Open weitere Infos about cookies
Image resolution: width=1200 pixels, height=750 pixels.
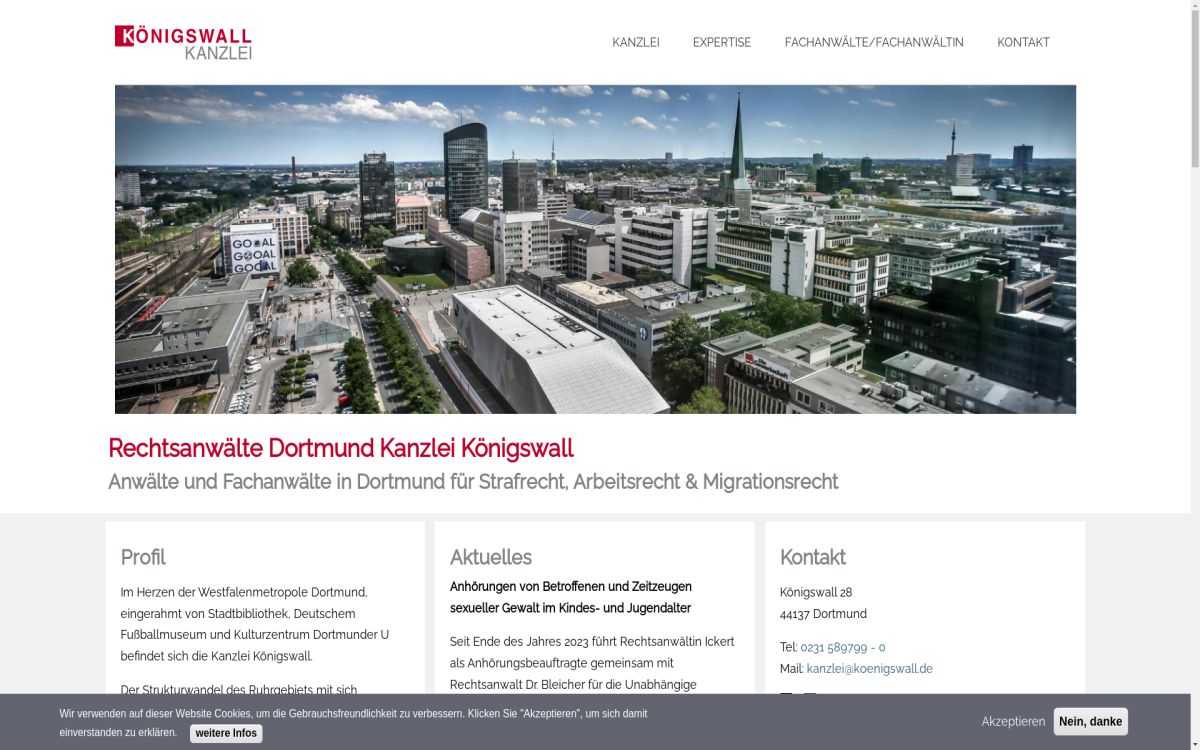(x=226, y=733)
